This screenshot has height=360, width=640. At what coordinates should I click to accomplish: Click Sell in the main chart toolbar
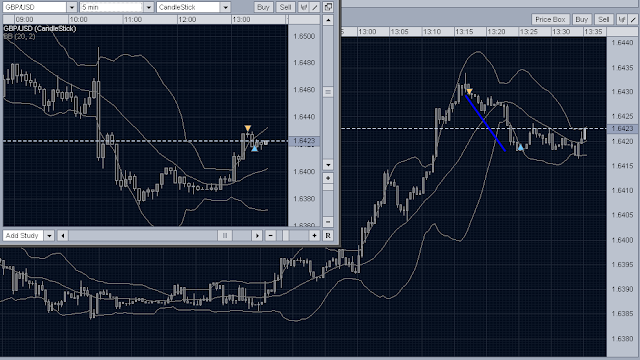click(603, 19)
